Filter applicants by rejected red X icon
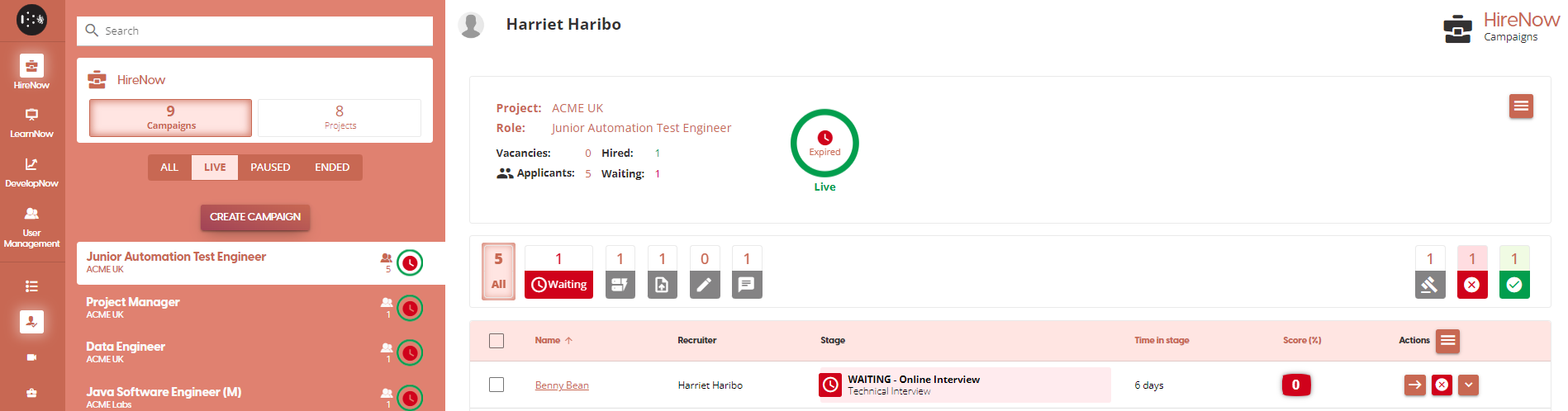The height and width of the screenshot is (411, 1568). tap(1471, 284)
